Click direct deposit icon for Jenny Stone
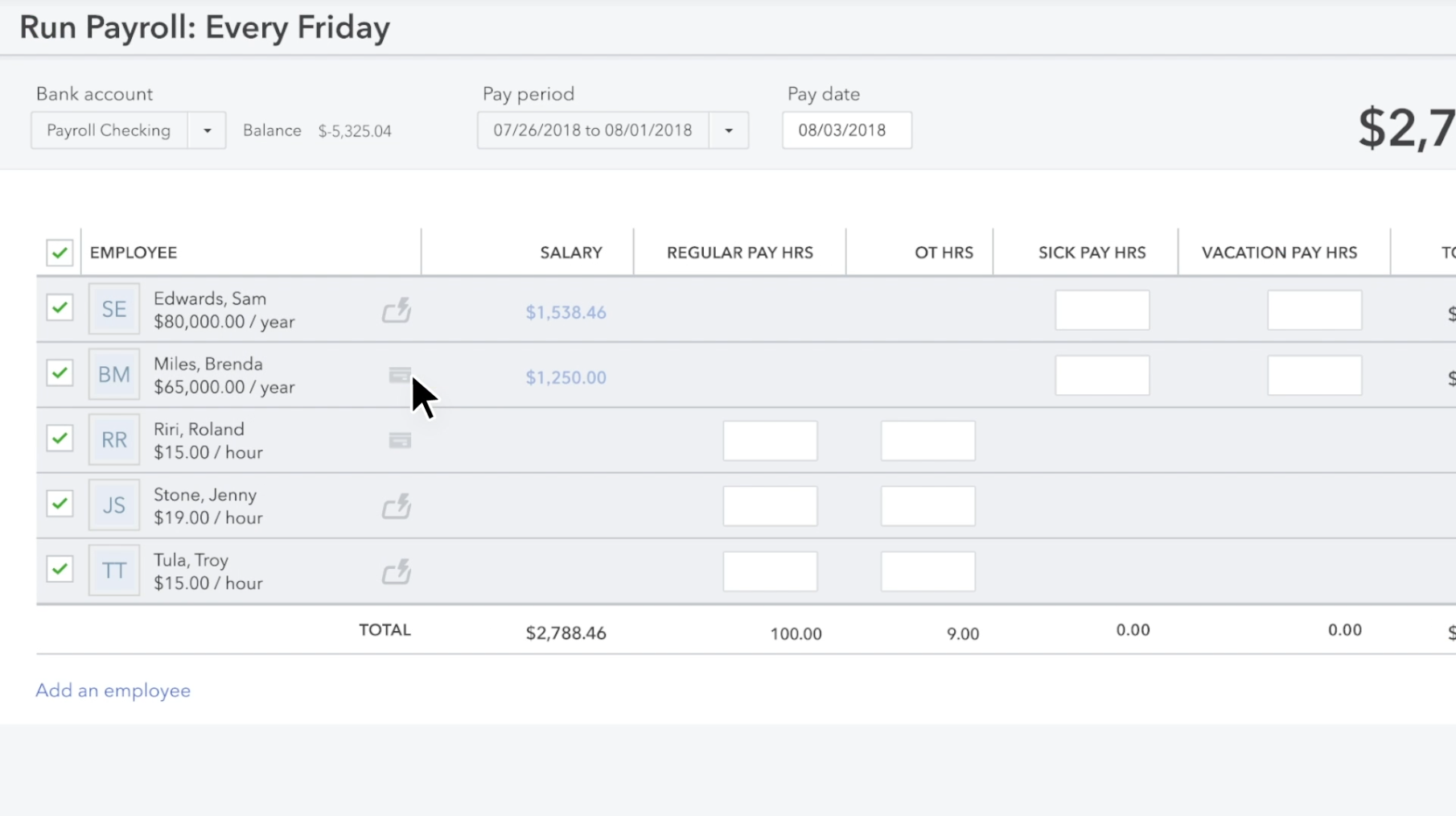 tap(397, 506)
